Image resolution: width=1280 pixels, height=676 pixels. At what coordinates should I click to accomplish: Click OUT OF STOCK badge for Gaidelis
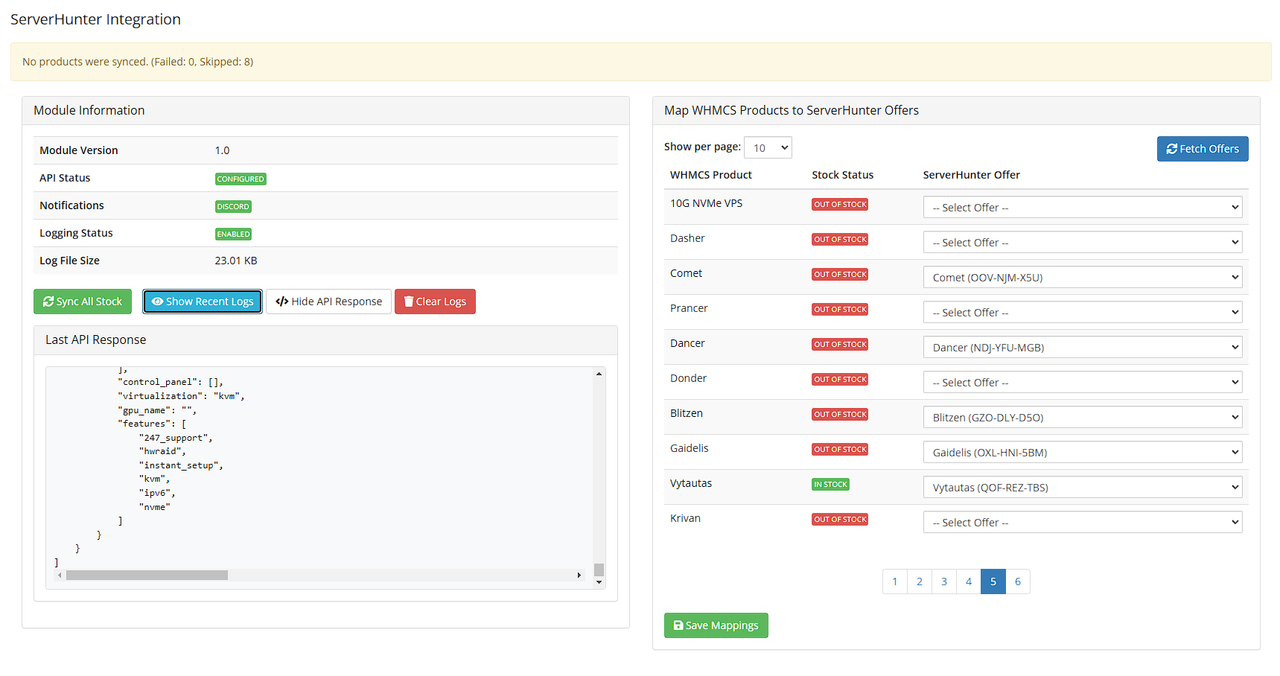[840, 449]
